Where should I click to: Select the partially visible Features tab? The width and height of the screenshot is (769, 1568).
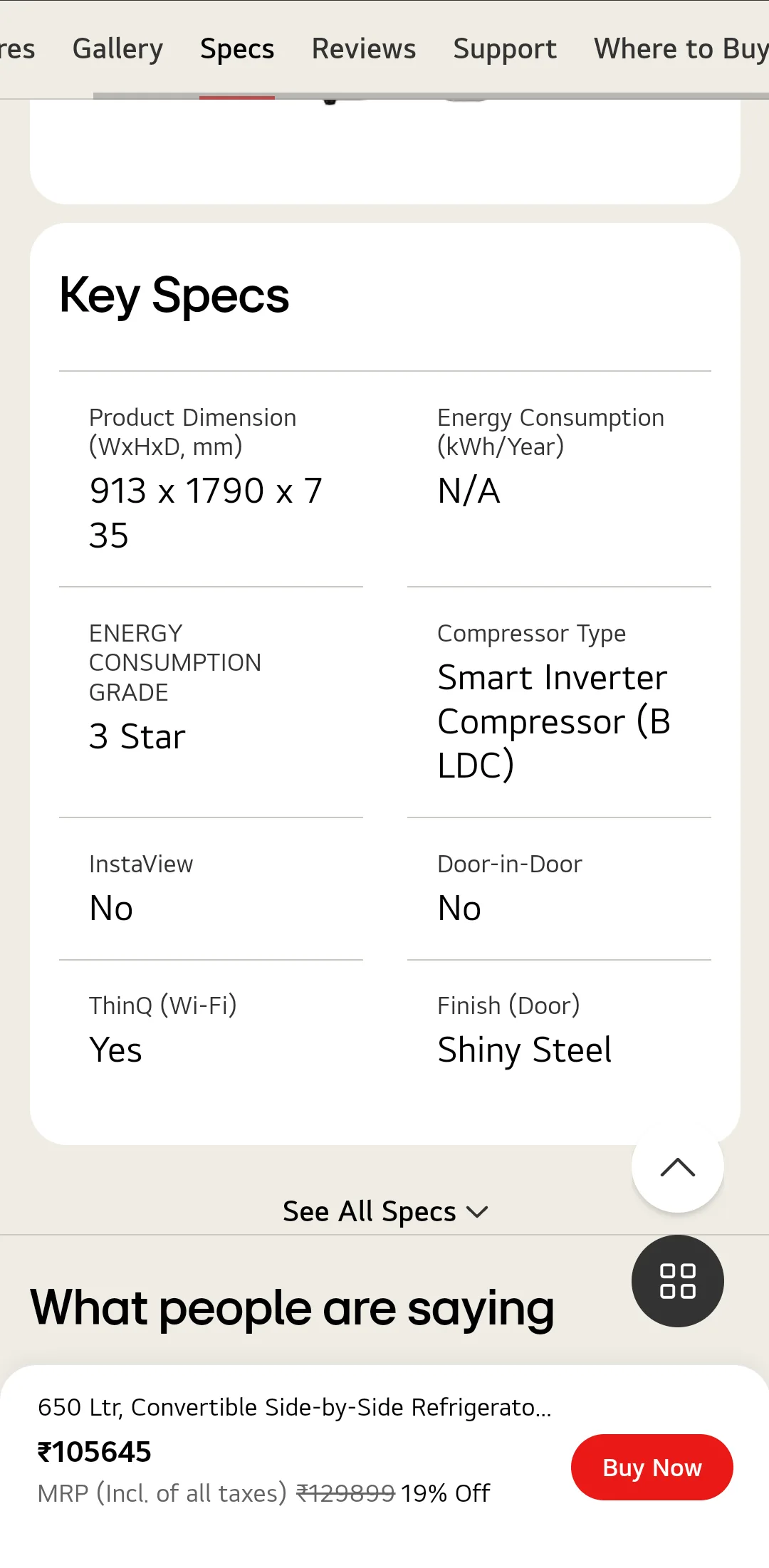pyautogui.click(x=17, y=49)
